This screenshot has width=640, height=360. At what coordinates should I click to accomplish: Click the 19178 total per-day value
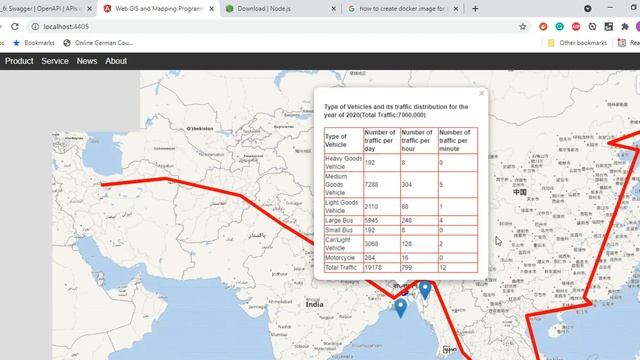(373, 268)
